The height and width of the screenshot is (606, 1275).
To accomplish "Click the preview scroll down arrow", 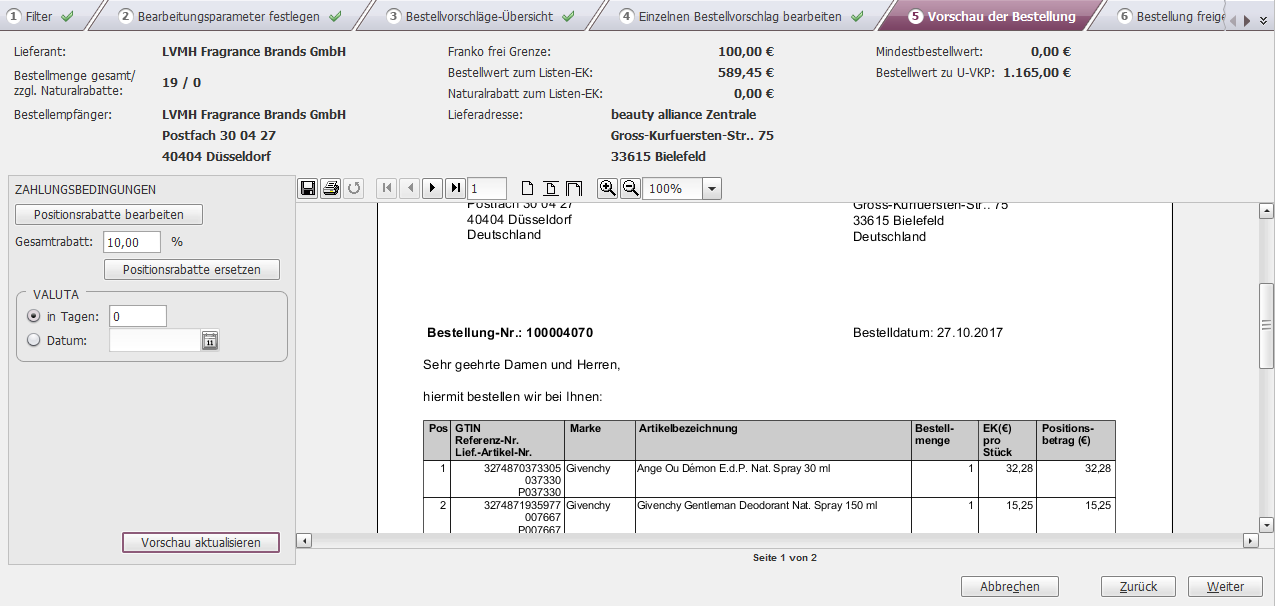I will tap(1266, 525).
